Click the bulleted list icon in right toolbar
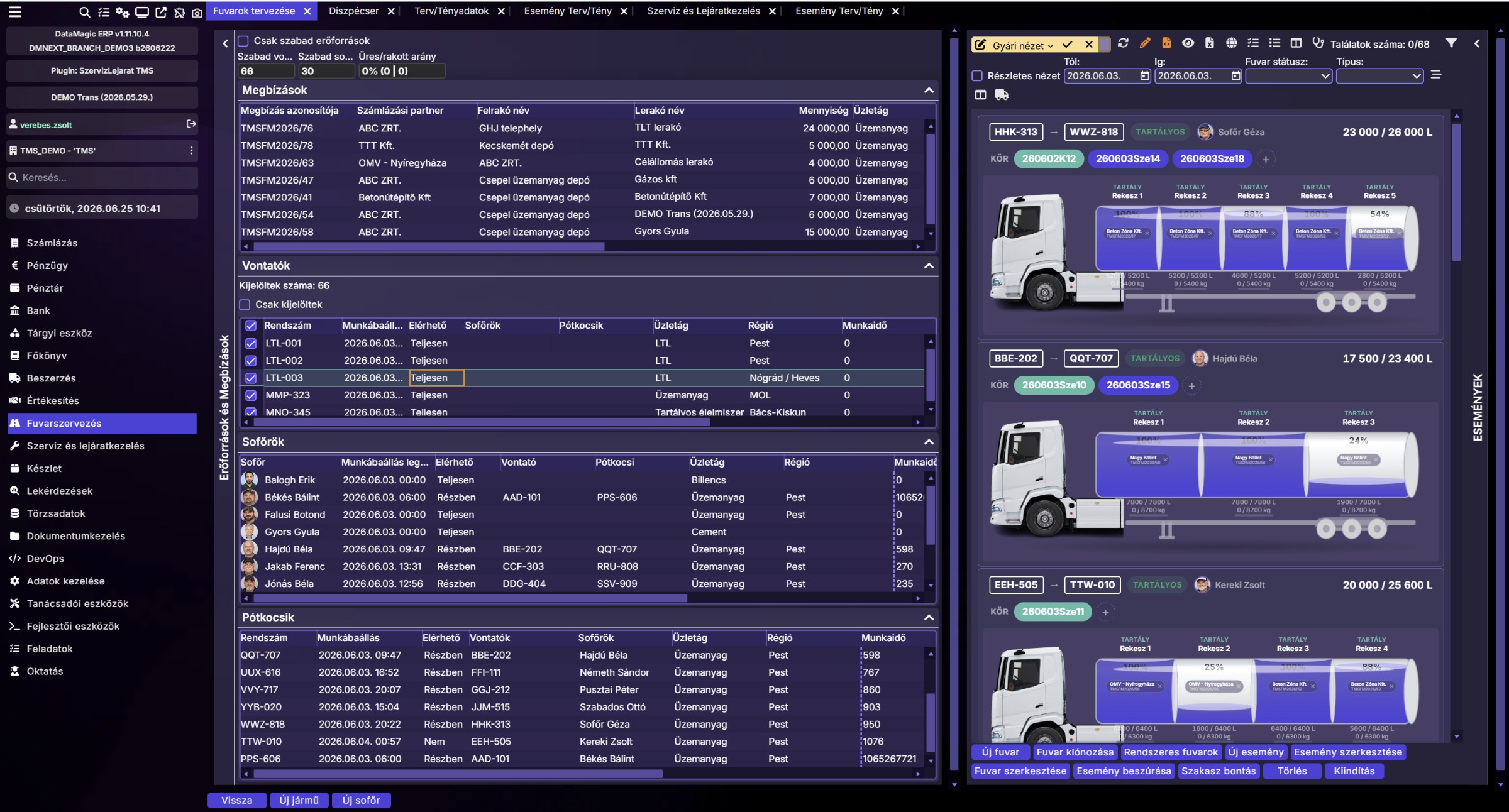Image resolution: width=1509 pixels, height=812 pixels. tap(1274, 43)
